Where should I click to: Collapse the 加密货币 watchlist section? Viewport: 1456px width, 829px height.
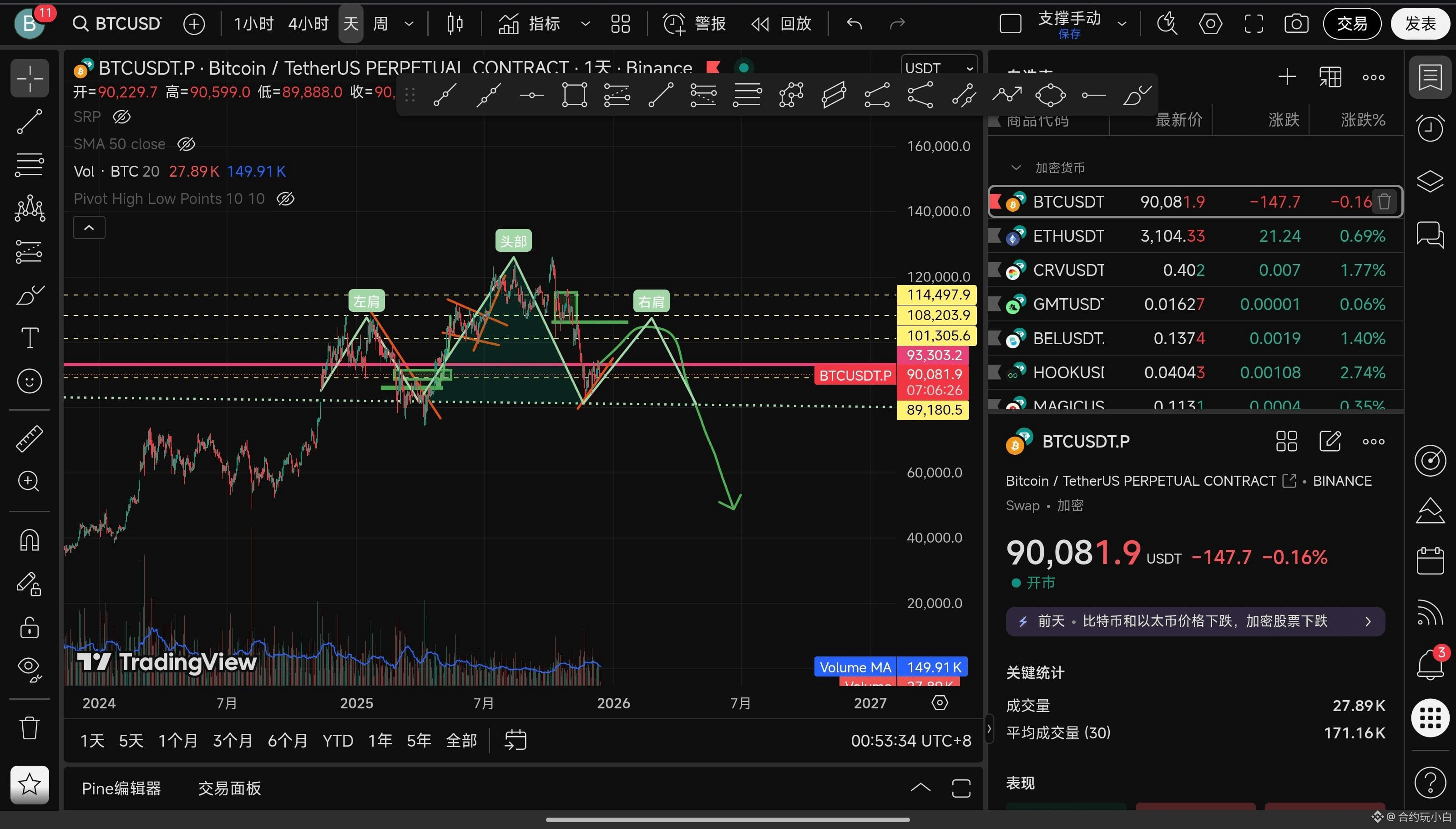[x=1016, y=168]
